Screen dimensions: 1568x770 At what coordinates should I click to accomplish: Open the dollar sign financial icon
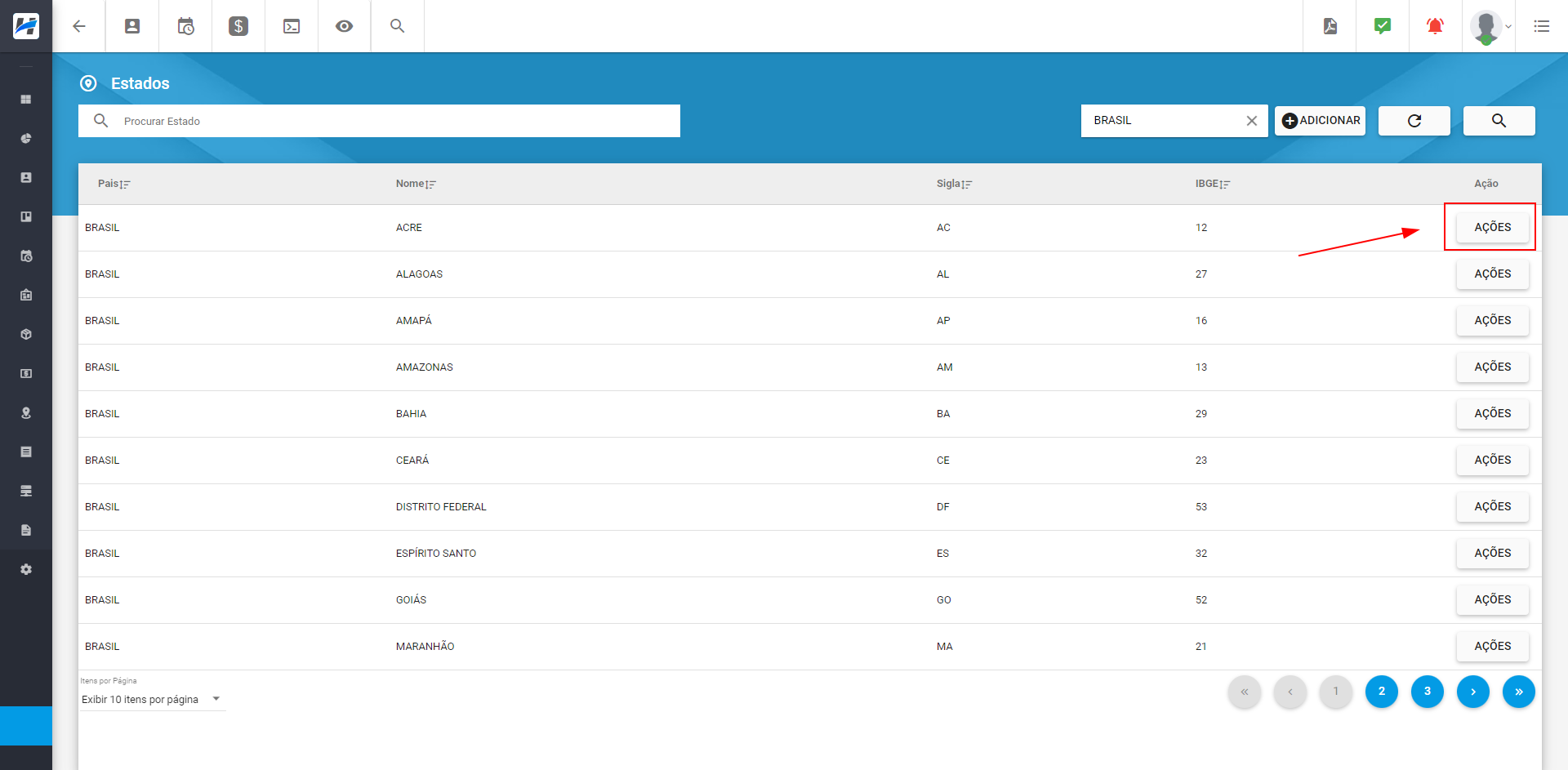(x=238, y=26)
